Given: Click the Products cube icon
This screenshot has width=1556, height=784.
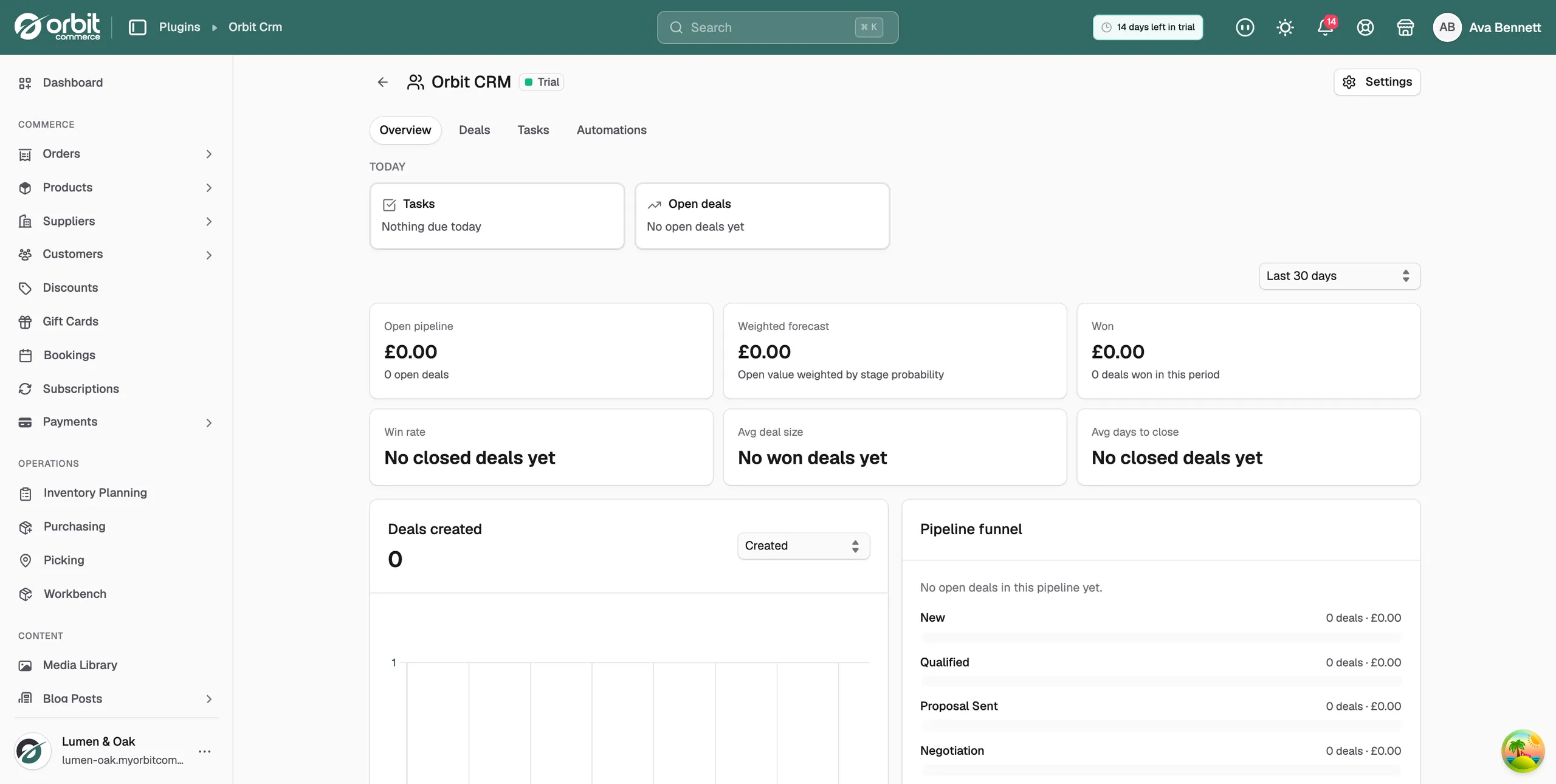Looking at the screenshot, I should pos(25,188).
